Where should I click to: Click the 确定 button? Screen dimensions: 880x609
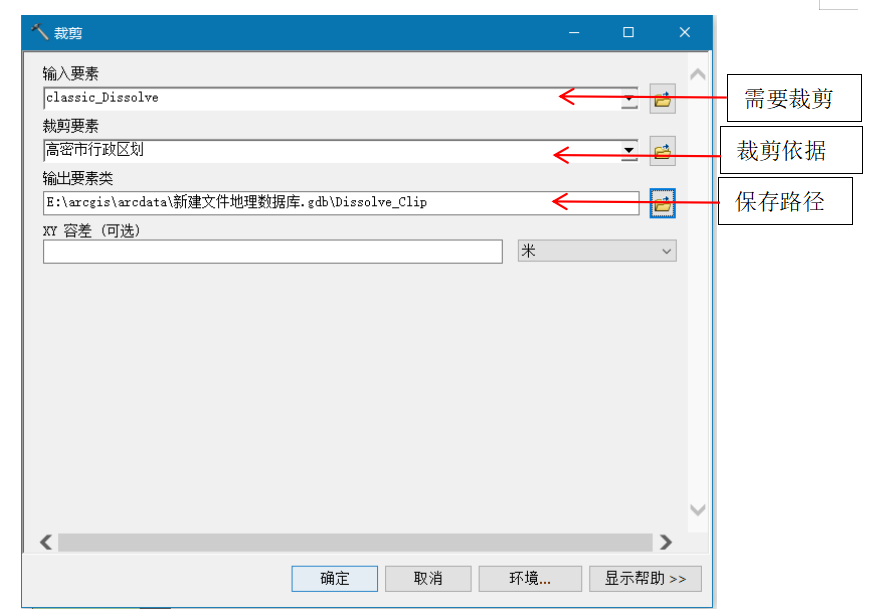point(334,579)
